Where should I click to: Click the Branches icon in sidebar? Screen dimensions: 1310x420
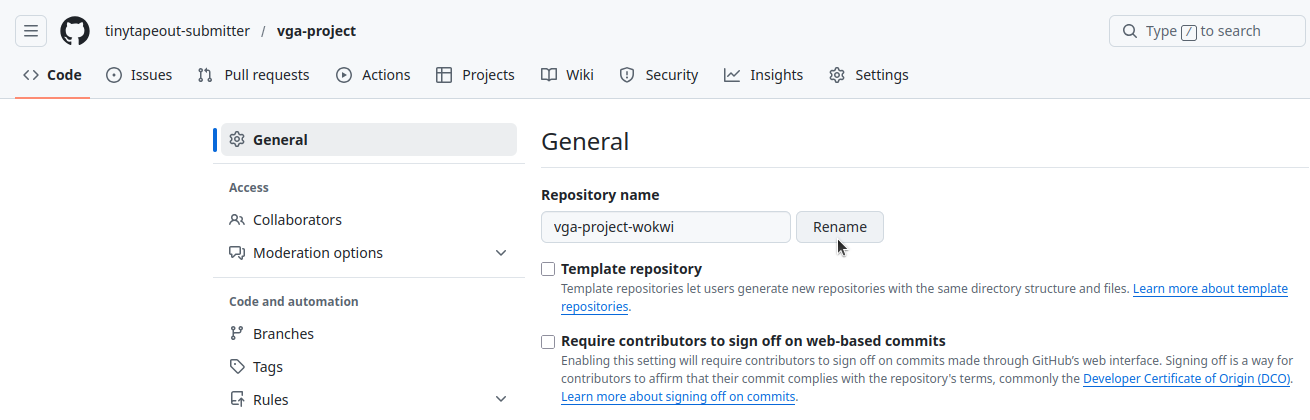coord(237,334)
